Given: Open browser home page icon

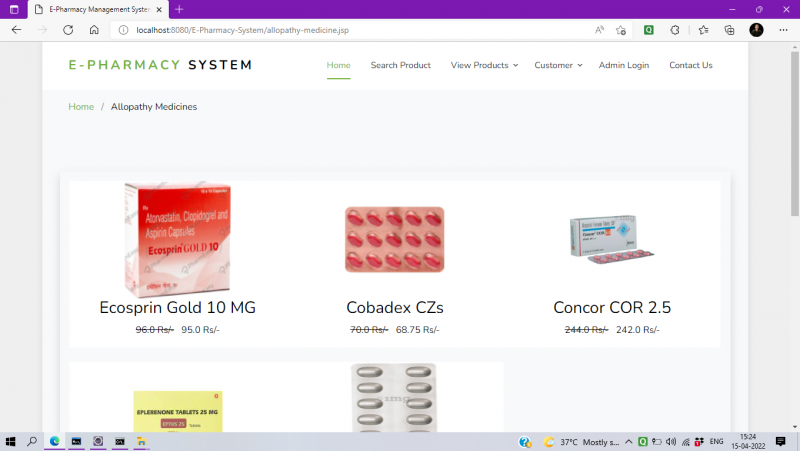Looking at the screenshot, I should (x=94, y=30).
